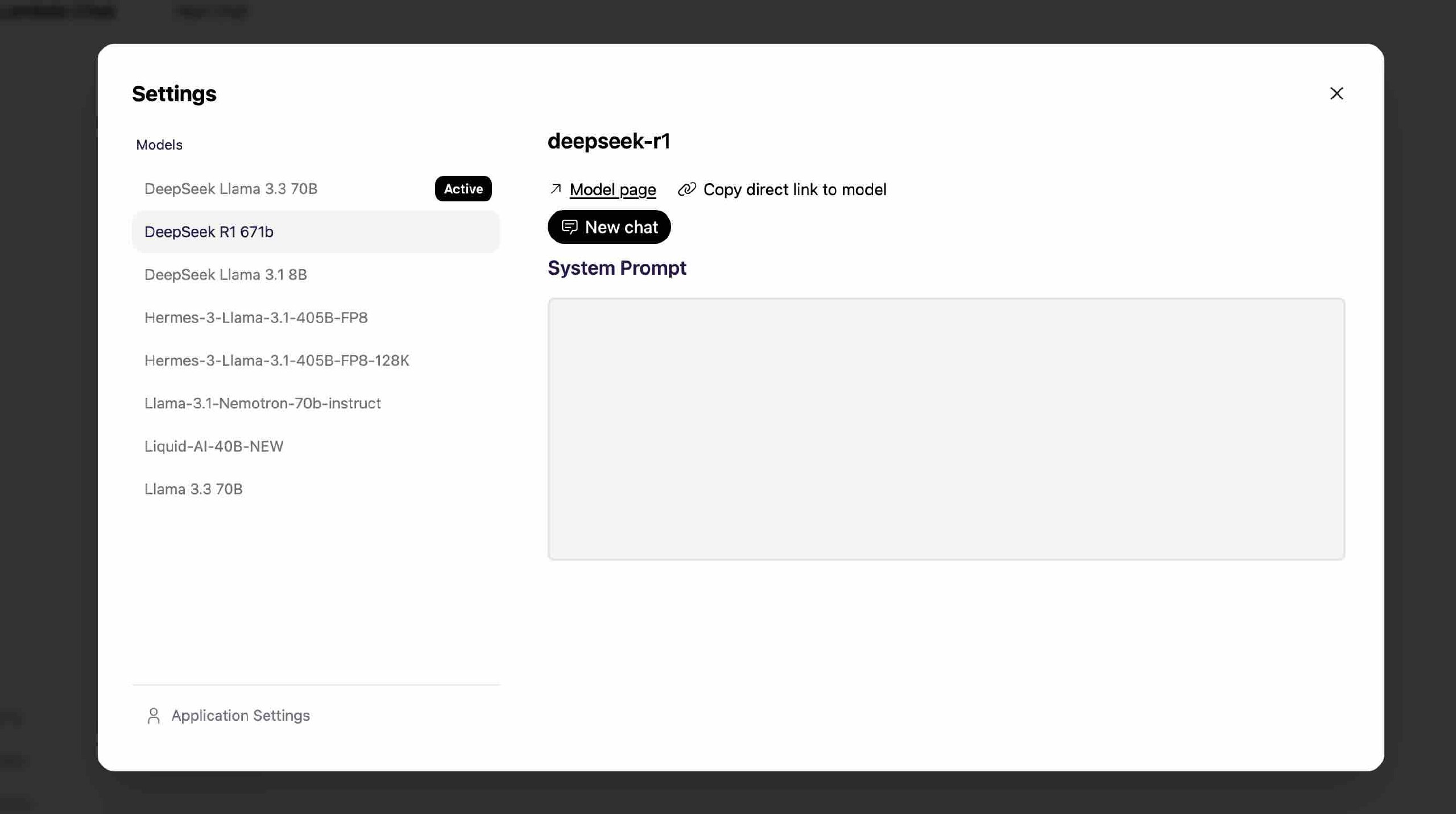
Task: Start a New chat with deepseek-r1
Action: tap(609, 227)
